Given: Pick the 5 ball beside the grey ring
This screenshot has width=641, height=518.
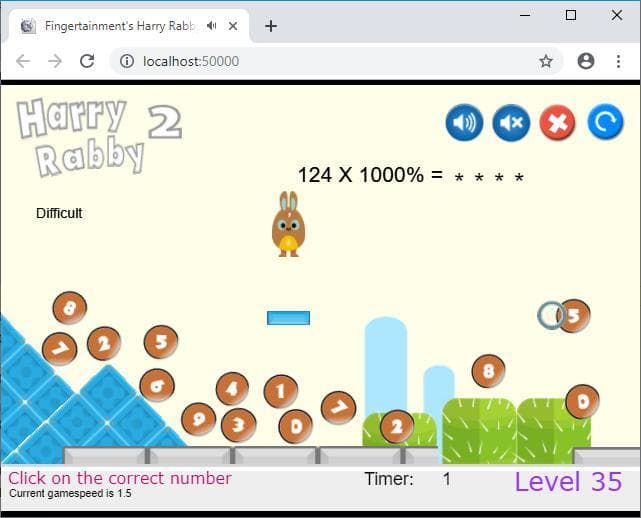Looking at the screenshot, I should 574,316.
